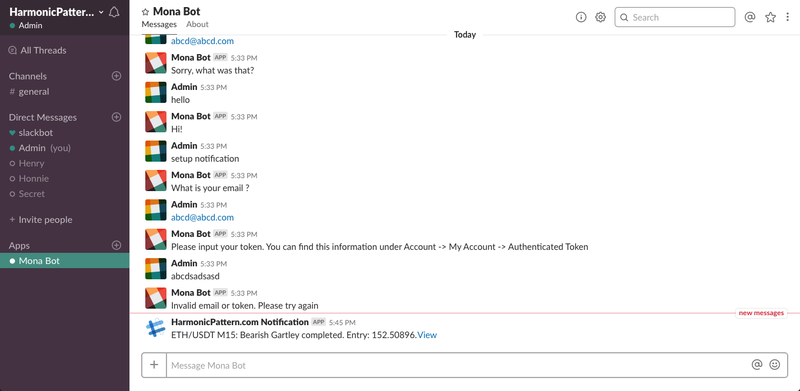This screenshot has height=391, width=800.
Task: Click the 5:45 PM timestamp
Action: (342, 323)
